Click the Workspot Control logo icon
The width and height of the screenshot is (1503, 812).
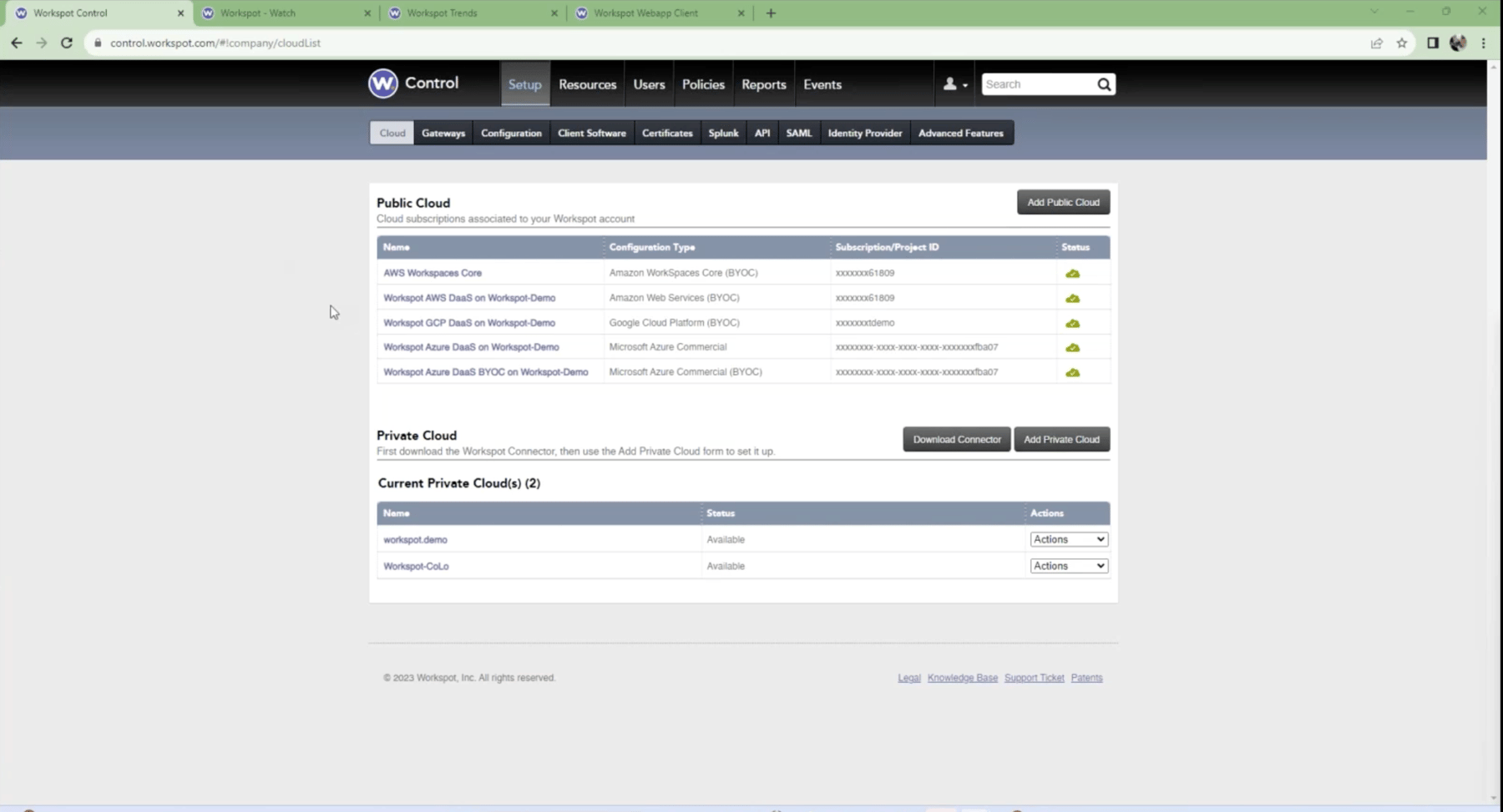point(383,83)
